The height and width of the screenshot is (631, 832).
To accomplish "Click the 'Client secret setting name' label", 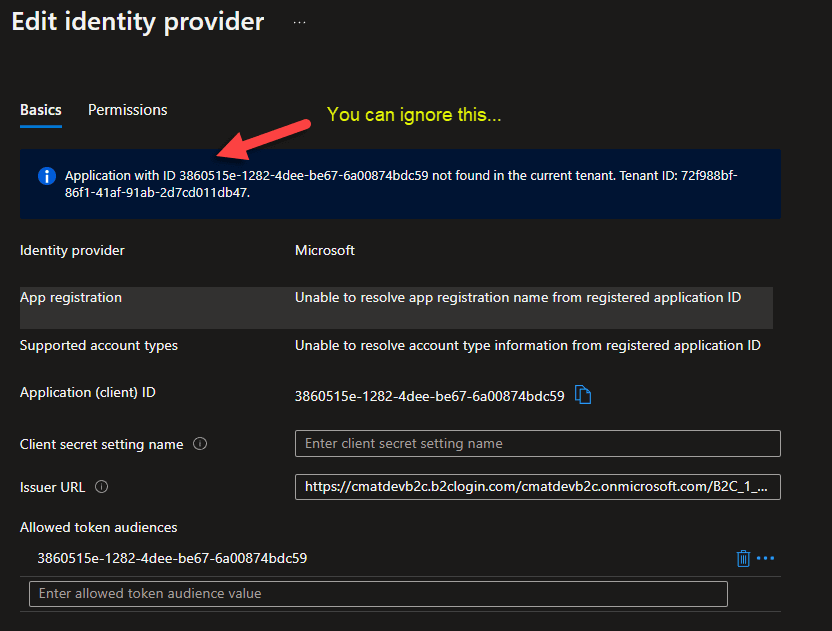I will (x=101, y=444).
